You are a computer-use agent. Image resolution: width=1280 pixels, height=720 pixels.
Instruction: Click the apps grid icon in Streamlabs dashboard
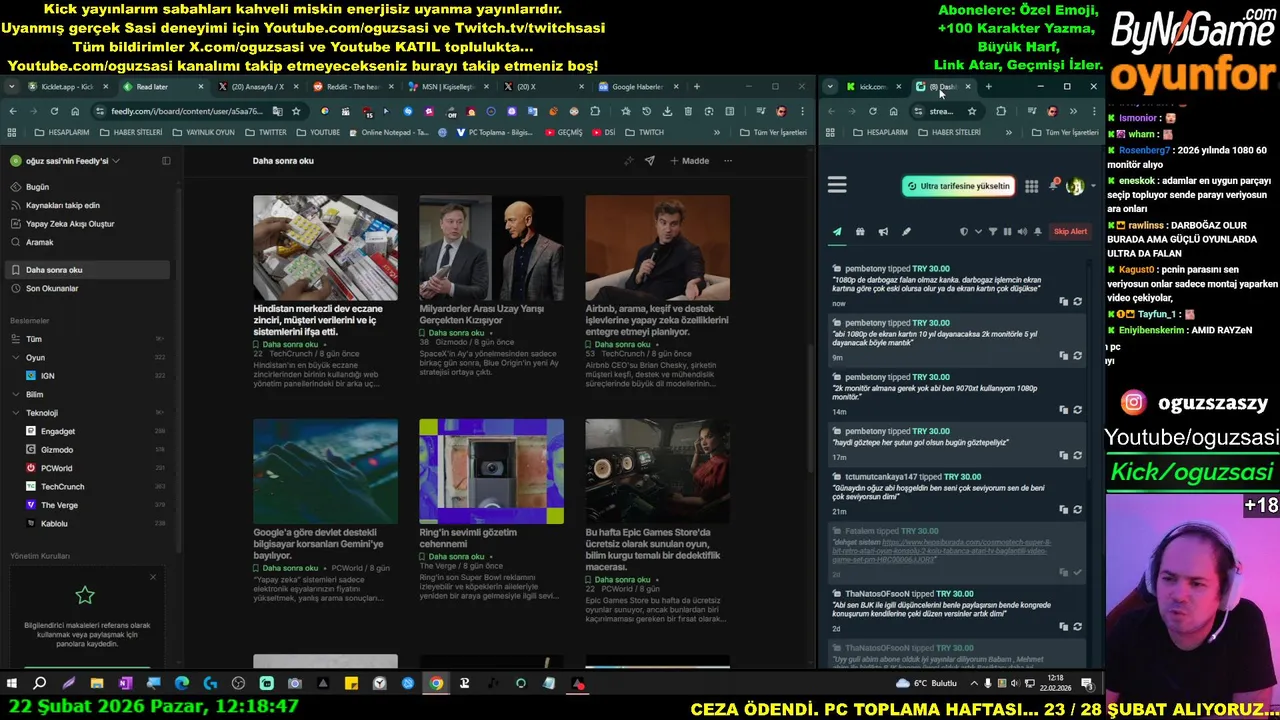pyautogui.click(x=1031, y=186)
